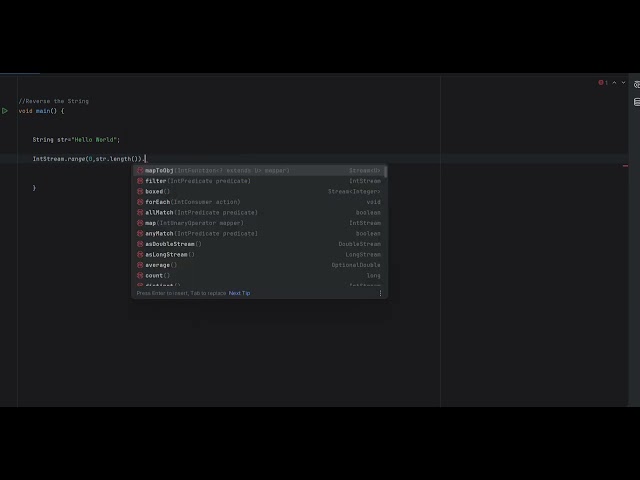Choose the anyMatch completion entry

[200, 233]
